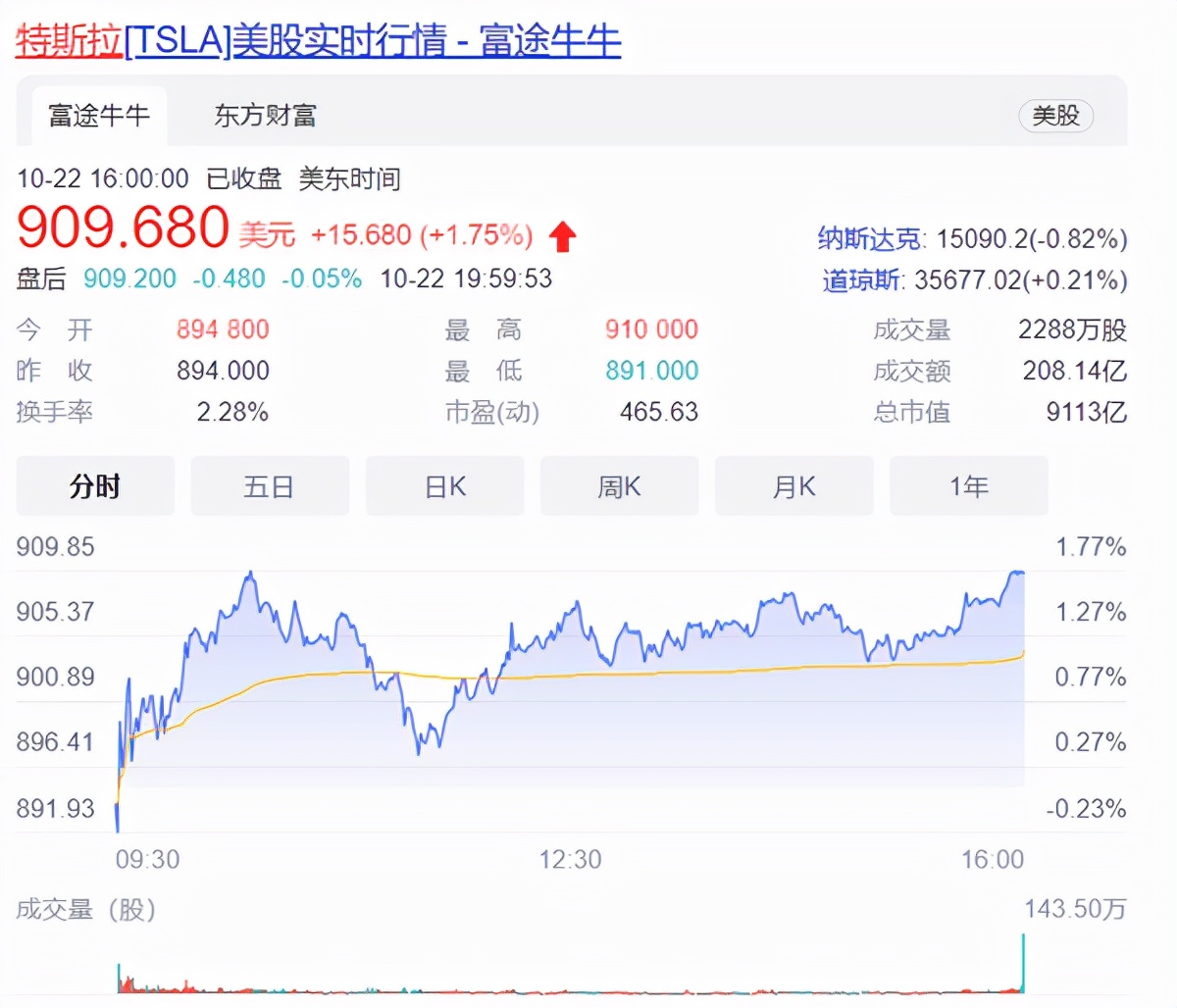Click the 900.89 price axis label
1177x1008 pixels.
pyautogui.click(x=55, y=677)
